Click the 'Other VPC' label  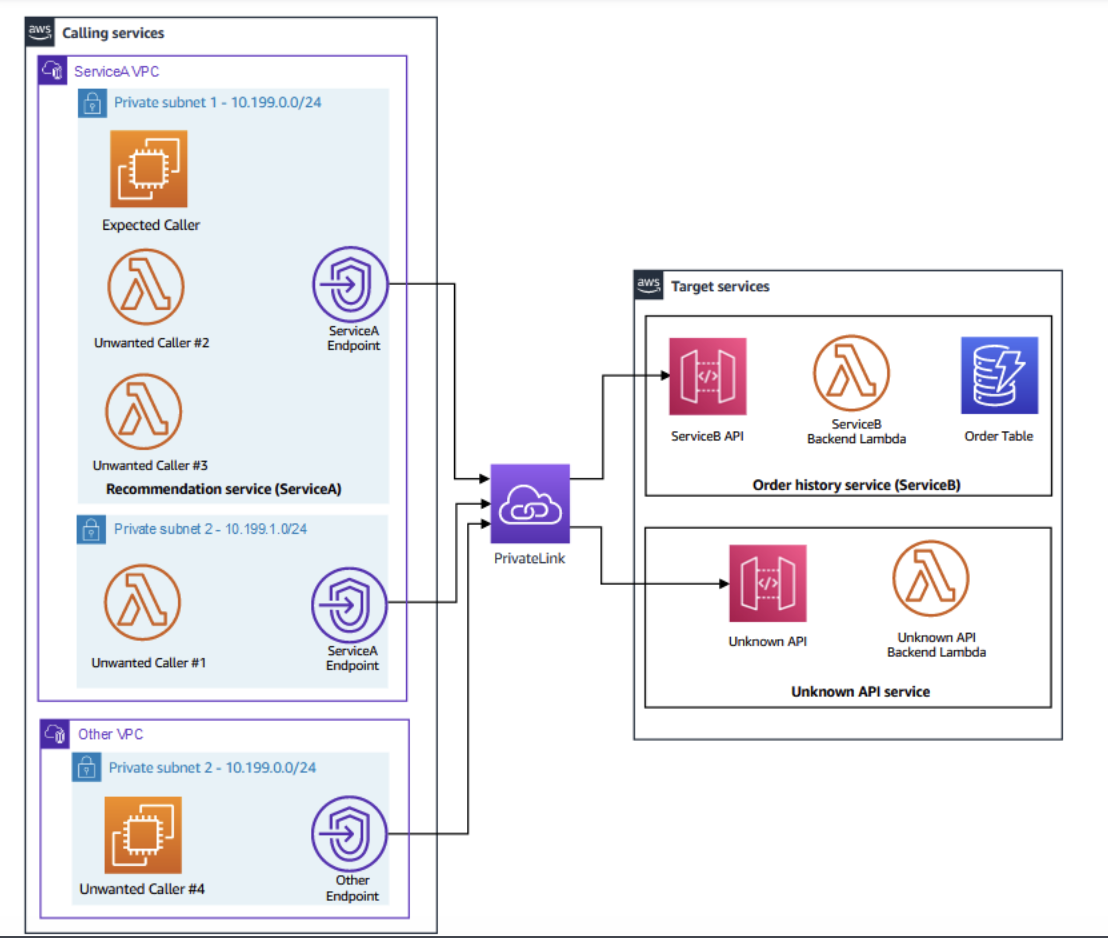click(110, 734)
